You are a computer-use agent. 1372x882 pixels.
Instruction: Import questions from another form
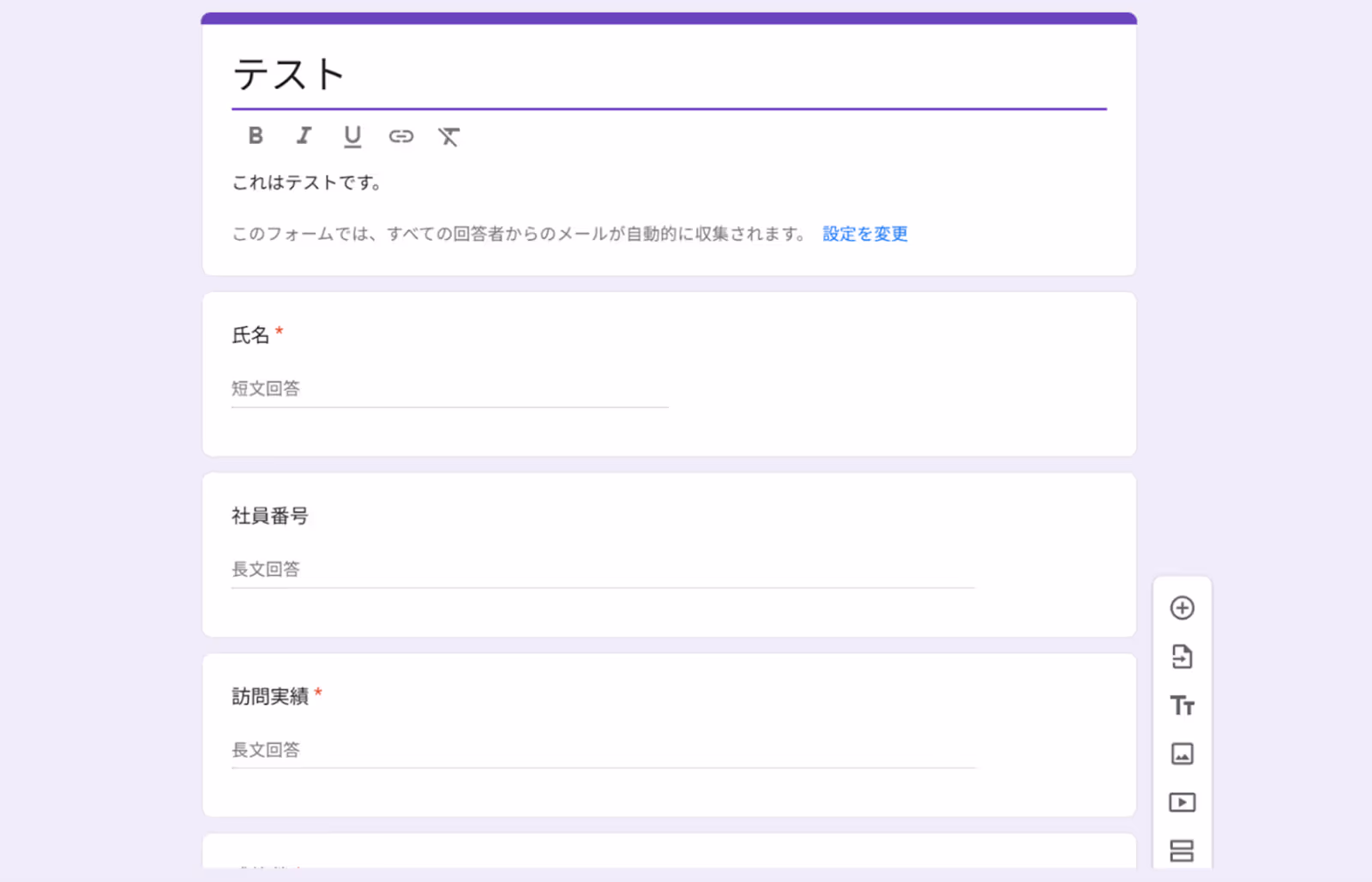1182,657
